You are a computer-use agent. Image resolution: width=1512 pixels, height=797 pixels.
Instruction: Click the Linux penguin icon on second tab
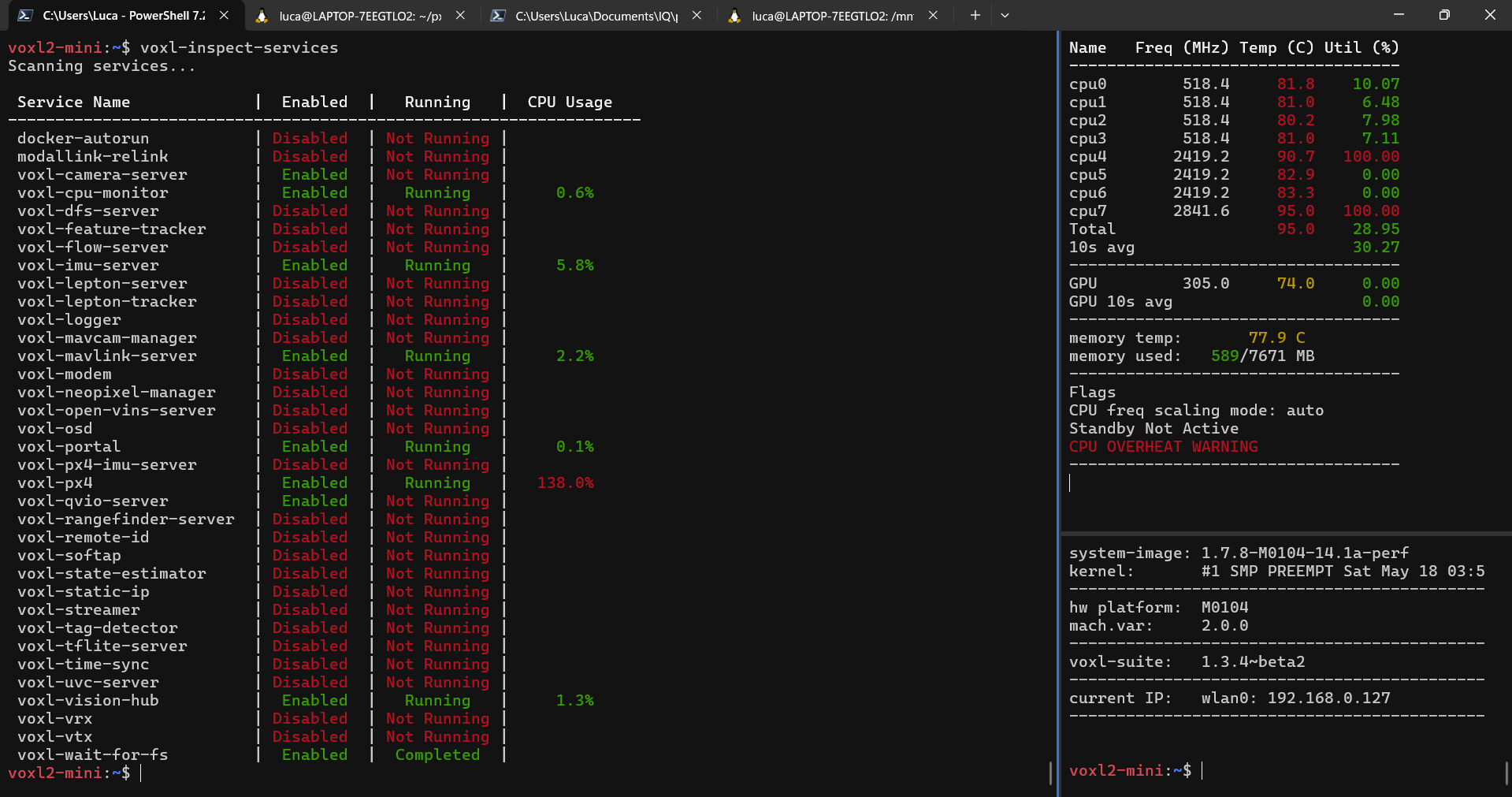click(262, 15)
